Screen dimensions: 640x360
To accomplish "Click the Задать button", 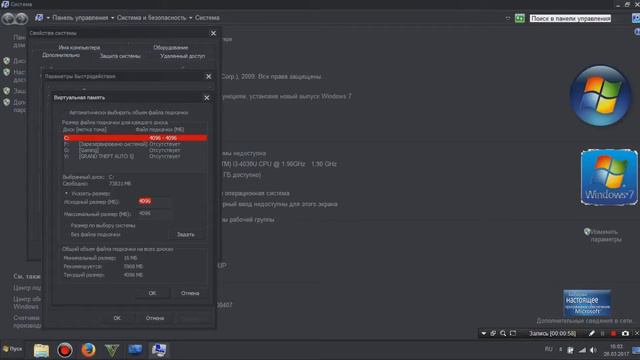I will coord(186,235).
